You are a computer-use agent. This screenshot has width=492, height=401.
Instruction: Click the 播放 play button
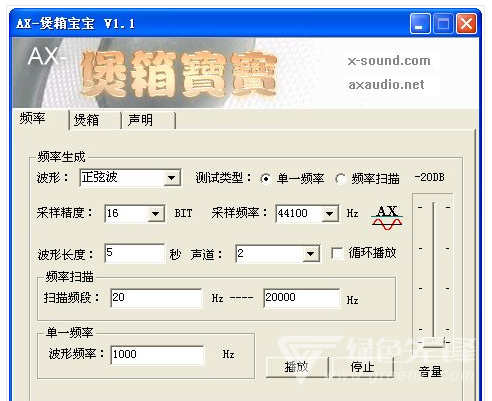[x=297, y=367]
